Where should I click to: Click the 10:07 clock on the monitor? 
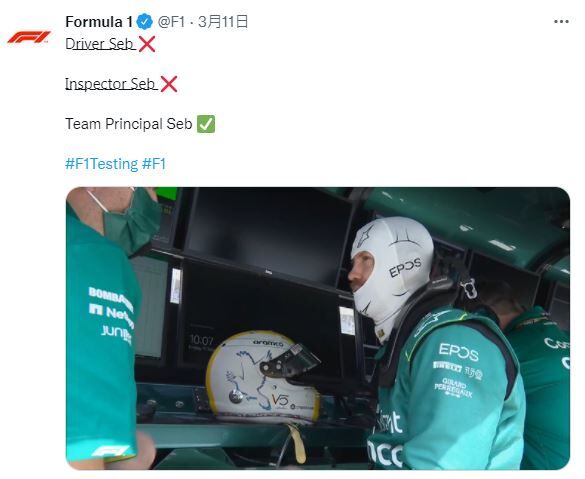click(x=201, y=340)
